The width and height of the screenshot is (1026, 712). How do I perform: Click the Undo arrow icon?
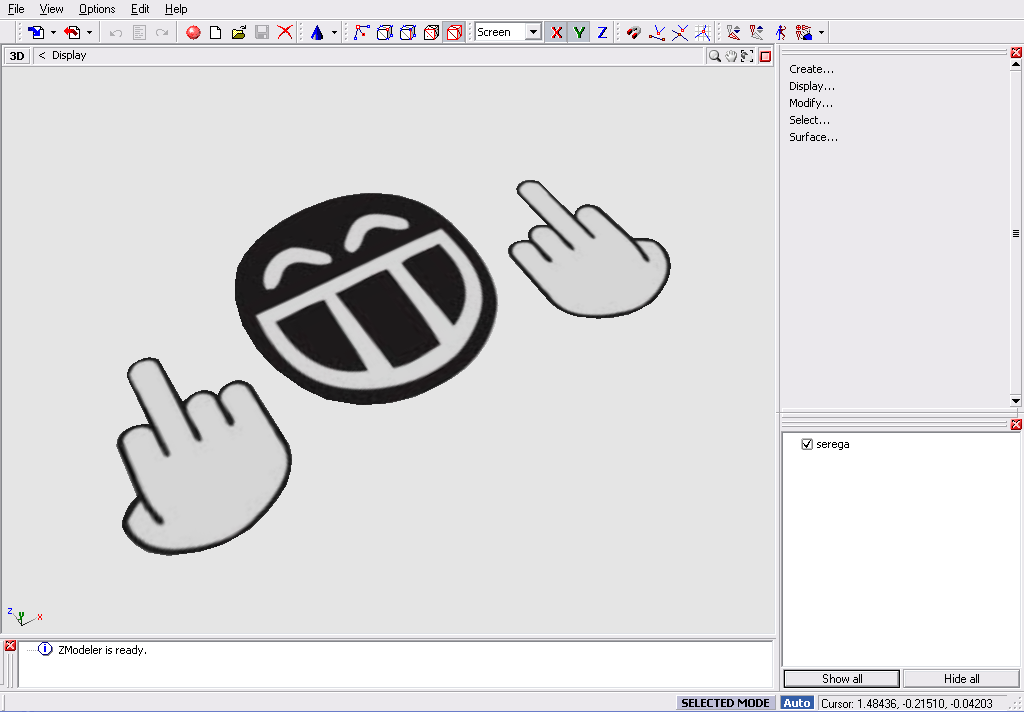116,32
